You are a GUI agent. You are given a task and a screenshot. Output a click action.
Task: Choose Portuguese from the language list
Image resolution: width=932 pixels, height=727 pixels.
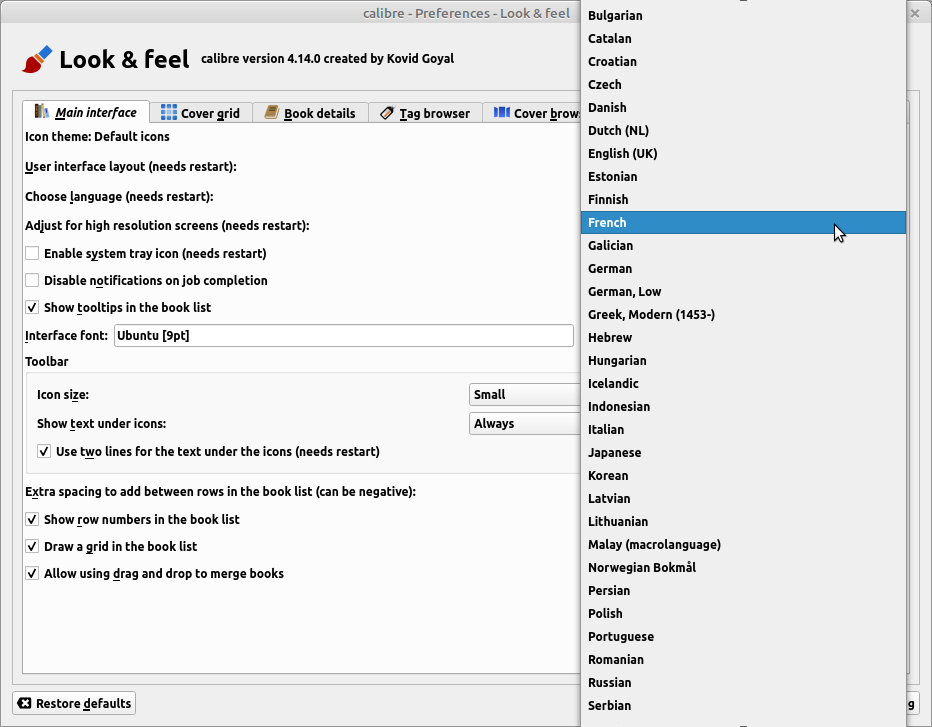pyautogui.click(x=743, y=637)
